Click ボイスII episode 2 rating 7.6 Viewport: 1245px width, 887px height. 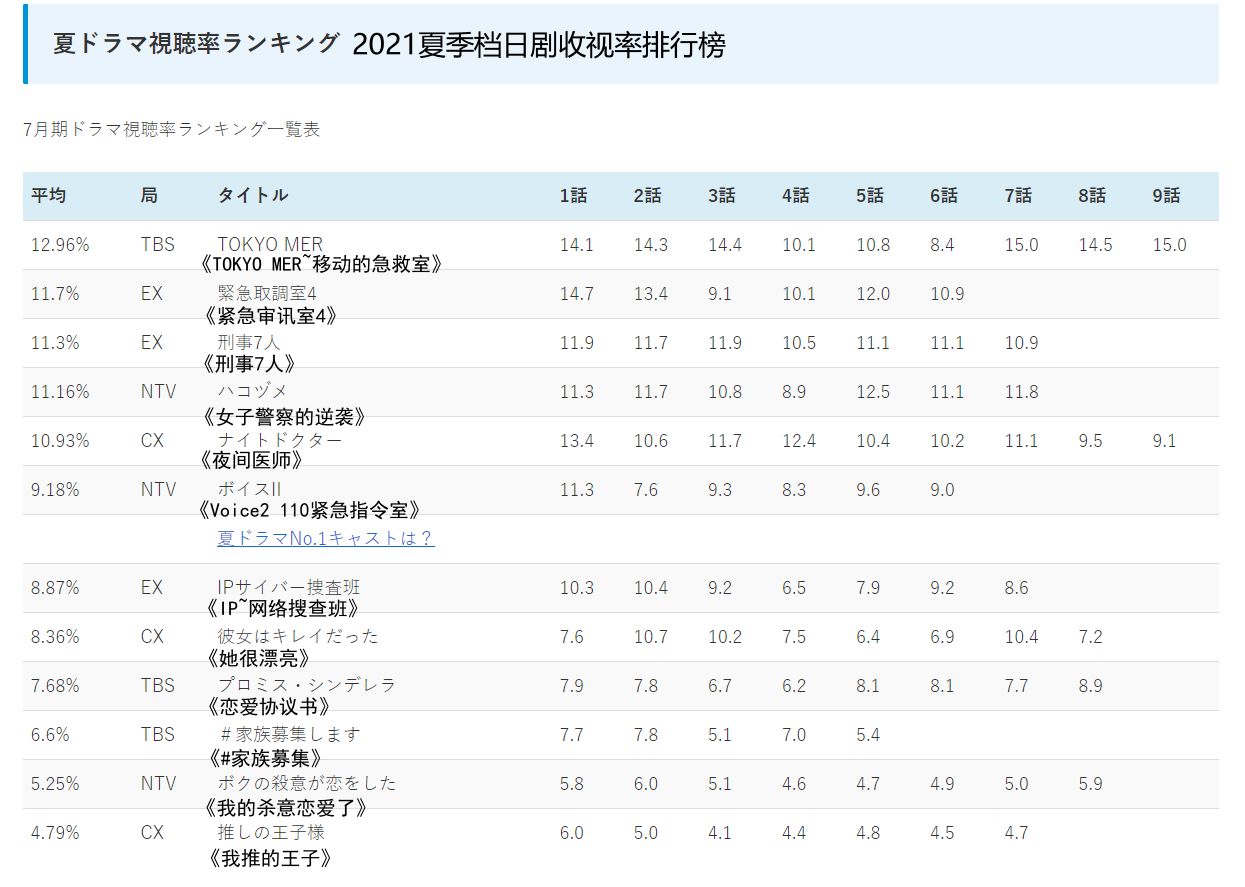(645, 490)
